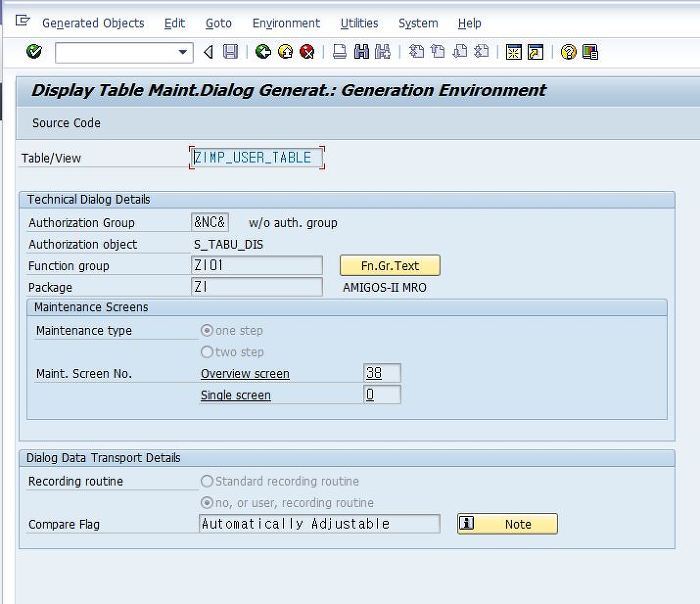This screenshot has width=700, height=604.
Task: Click the Previous Page icon
Action: (438, 52)
